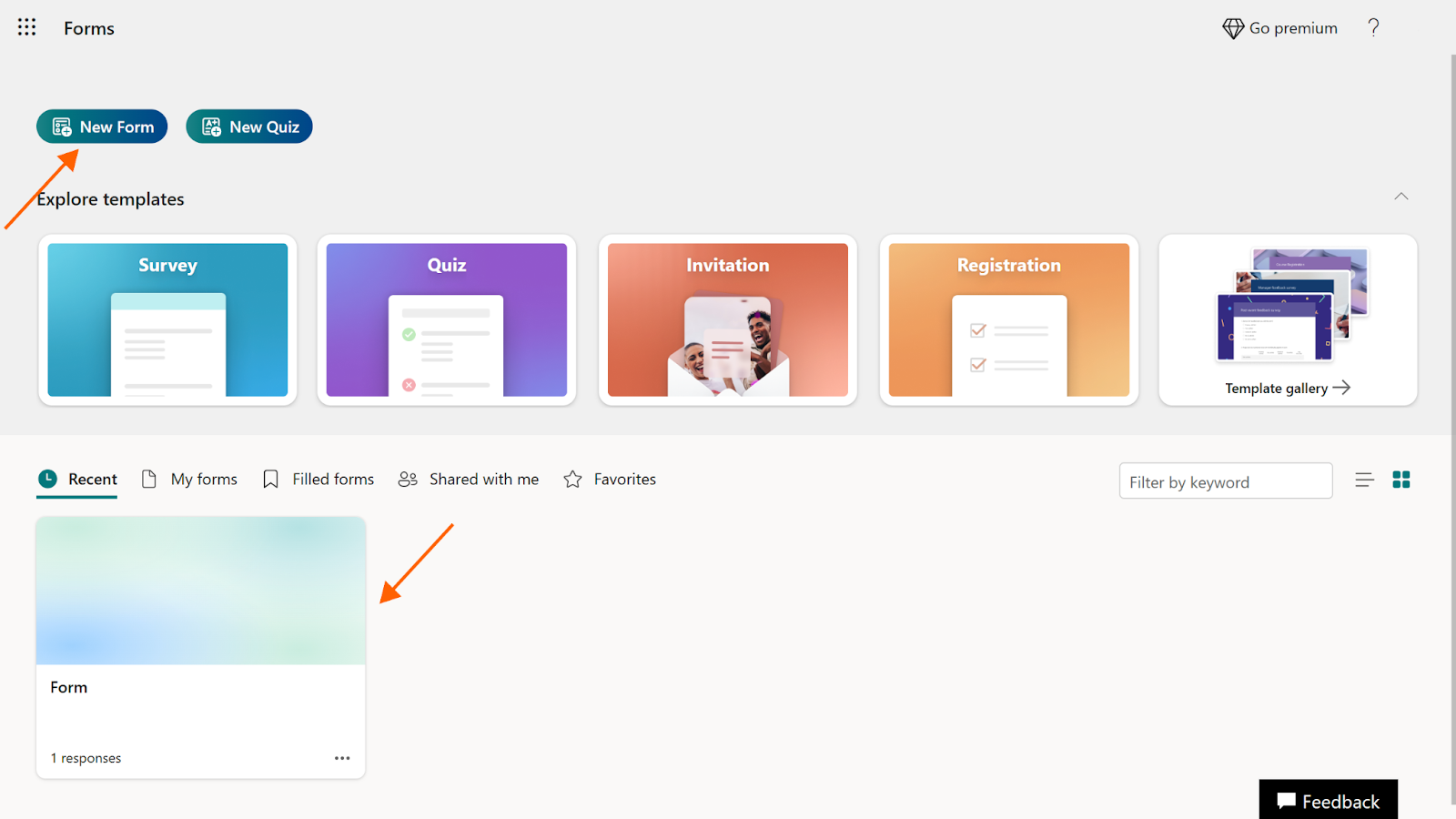Screen dimensions: 1456x819
Task: Switch to the My forms tab
Action: pyautogui.click(x=189, y=480)
